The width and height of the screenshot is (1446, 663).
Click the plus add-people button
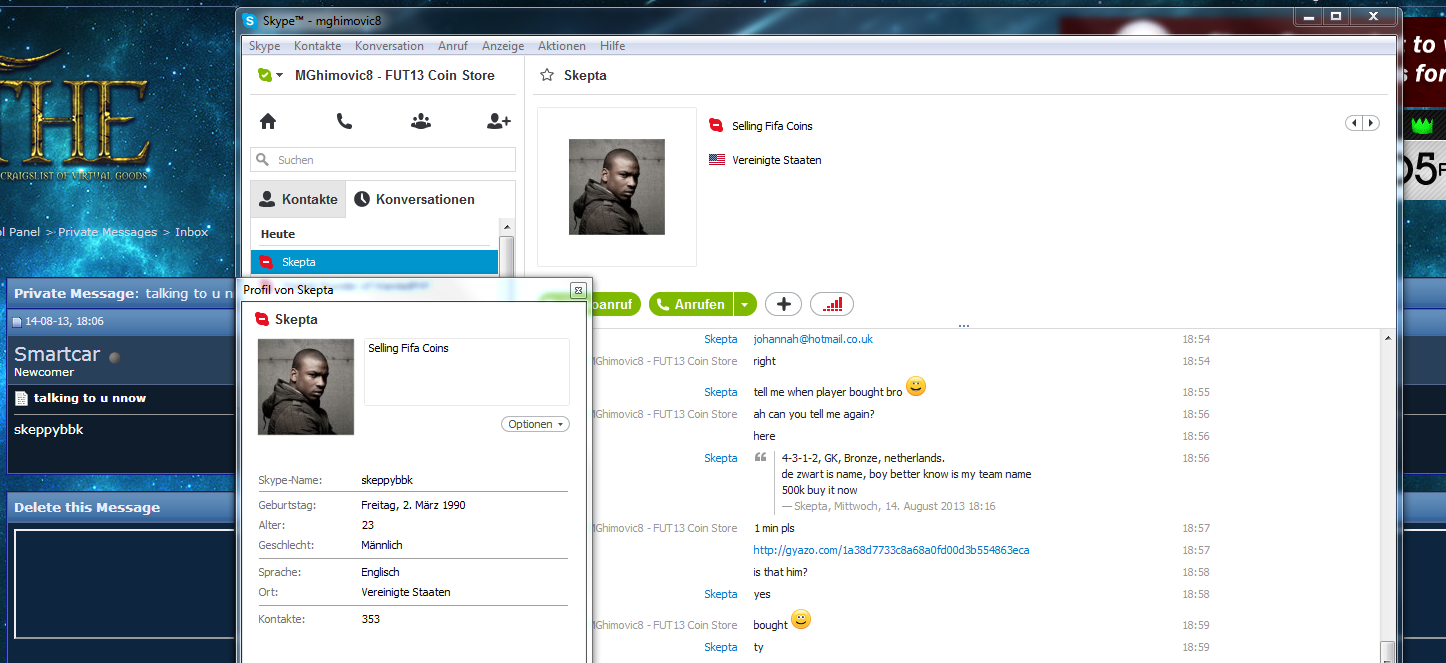pos(783,304)
